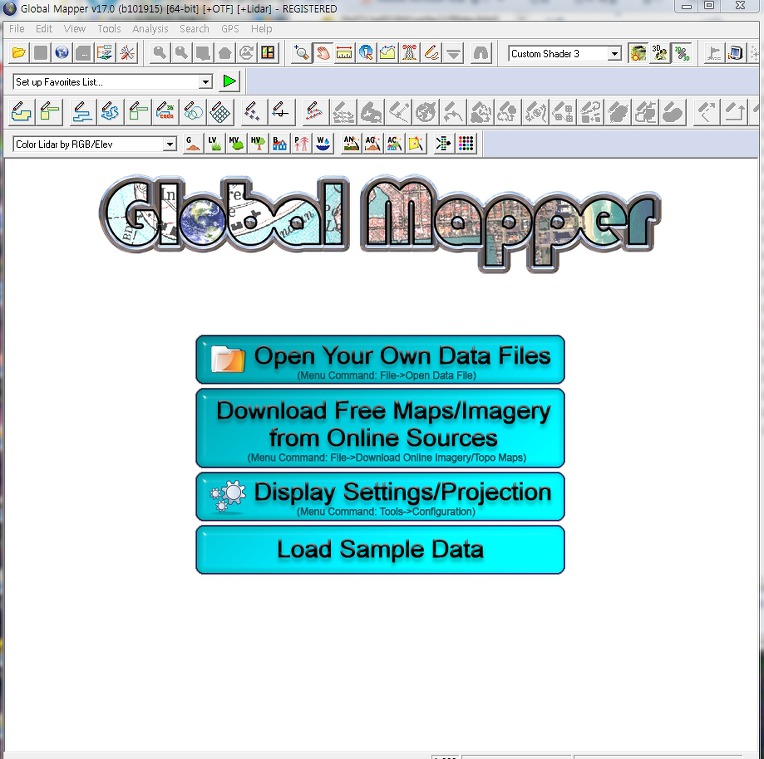The height and width of the screenshot is (759, 764).
Task: Click the Create Point features tool
Action: [252, 112]
